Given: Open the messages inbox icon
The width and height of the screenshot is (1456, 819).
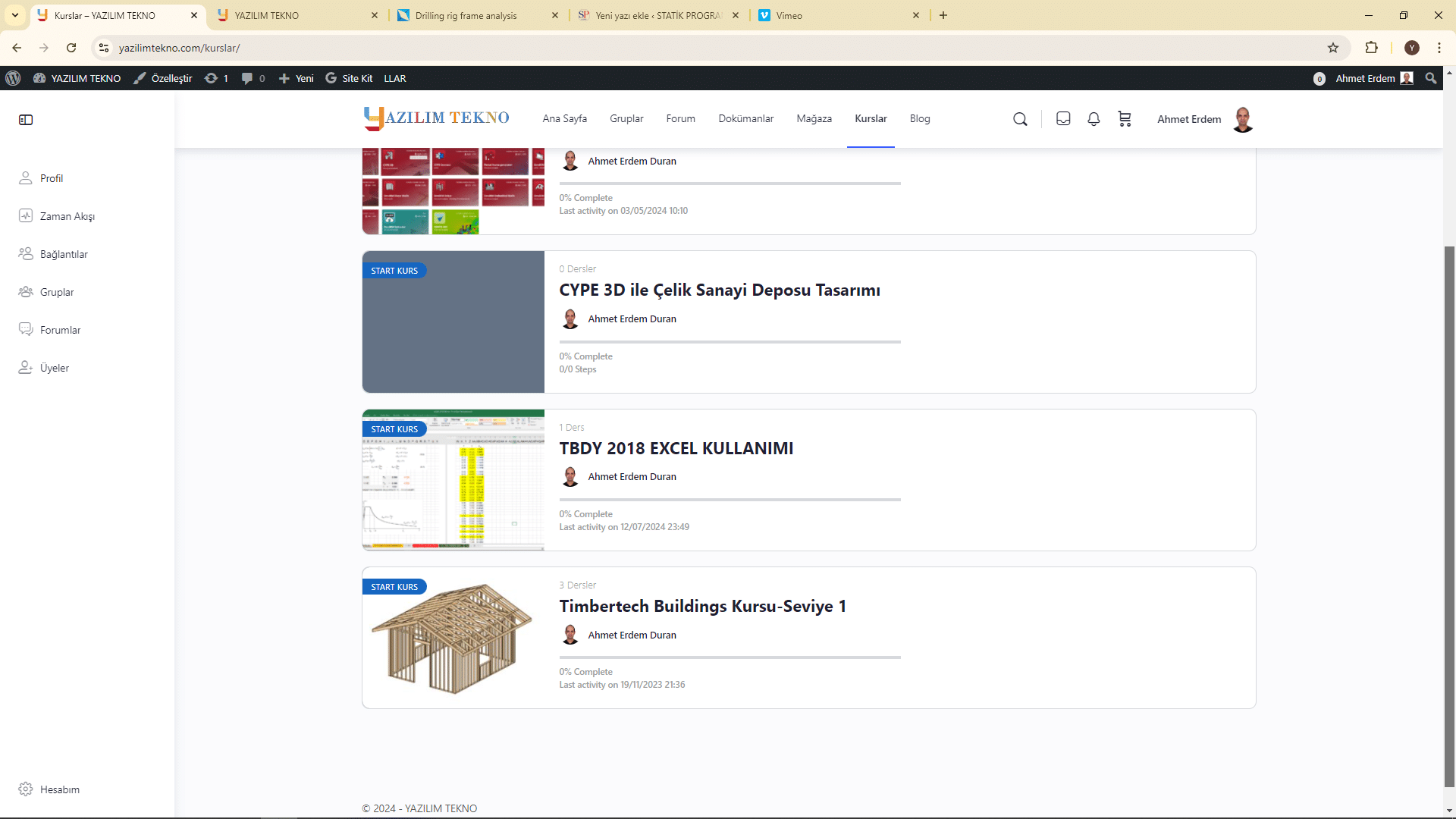Looking at the screenshot, I should coord(1063,119).
